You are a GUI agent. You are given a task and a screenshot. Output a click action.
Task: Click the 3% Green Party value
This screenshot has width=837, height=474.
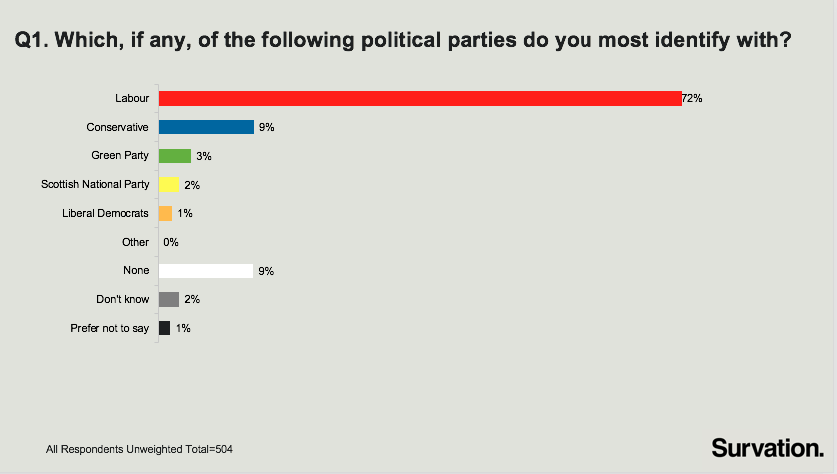tap(204, 156)
